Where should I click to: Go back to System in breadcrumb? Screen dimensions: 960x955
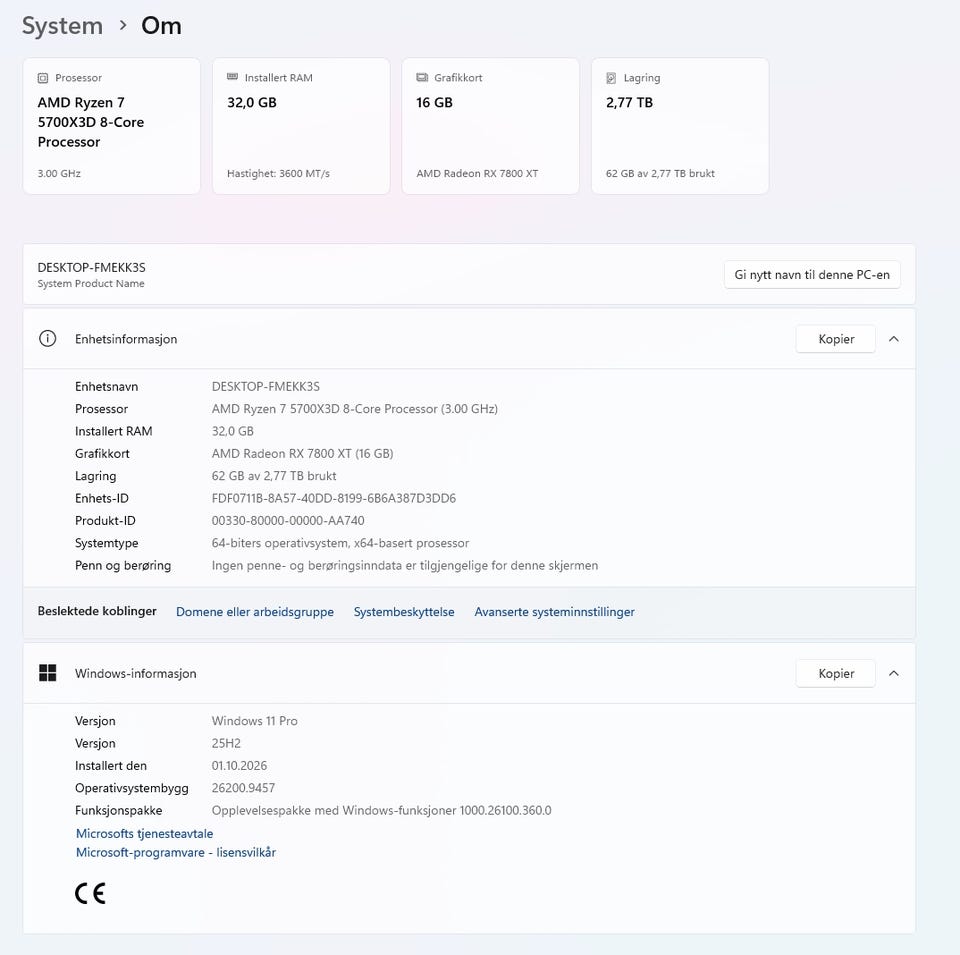point(62,26)
